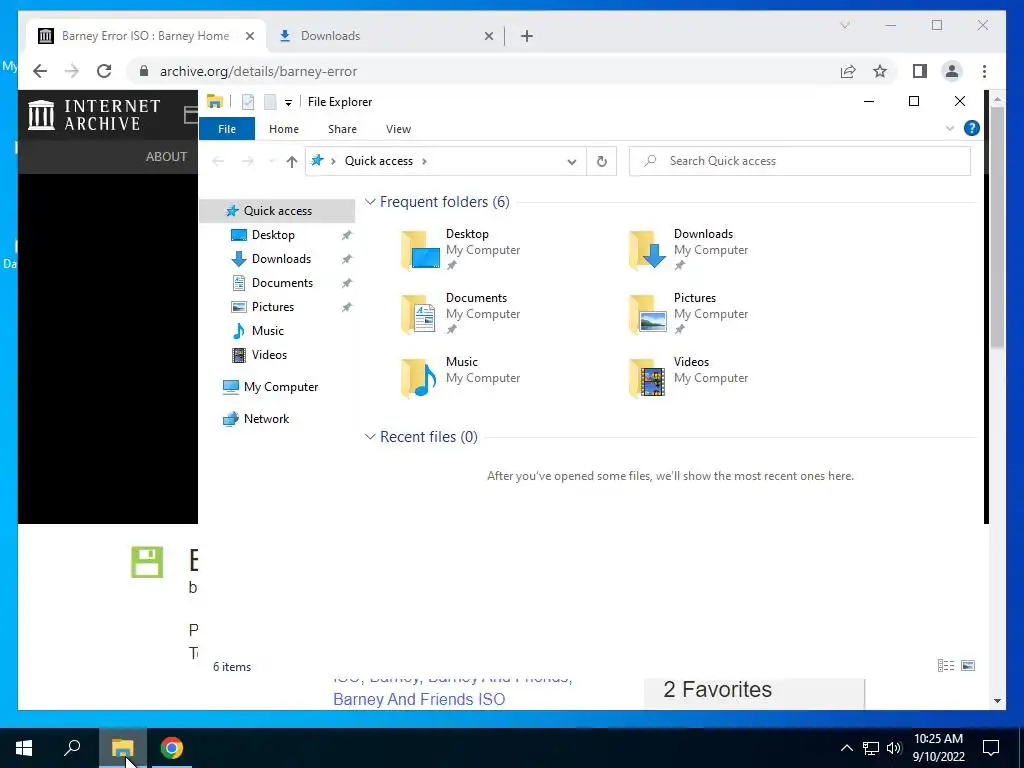Click the ABOUT link on Internet Archive
This screenshot has width=1024, height=768.
[x=166, y=157]
